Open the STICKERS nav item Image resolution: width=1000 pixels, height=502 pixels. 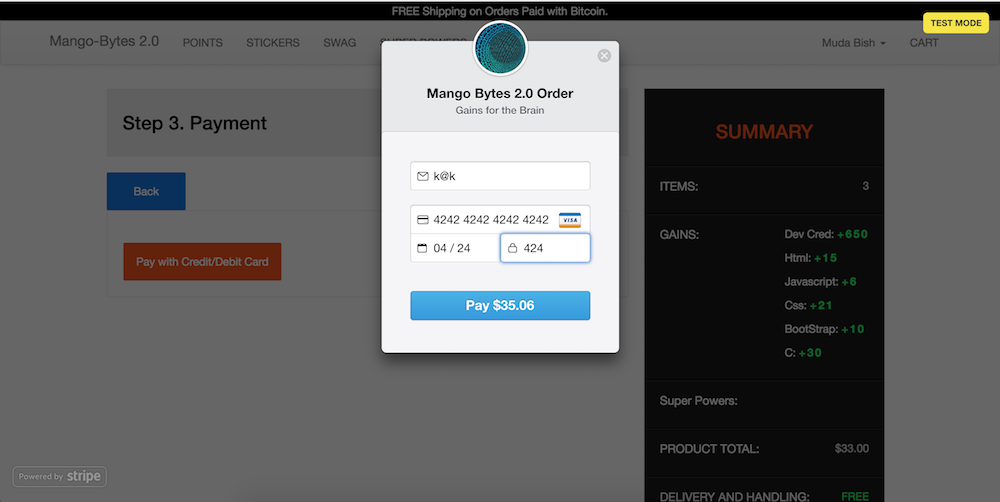click(x=273, y=43)
